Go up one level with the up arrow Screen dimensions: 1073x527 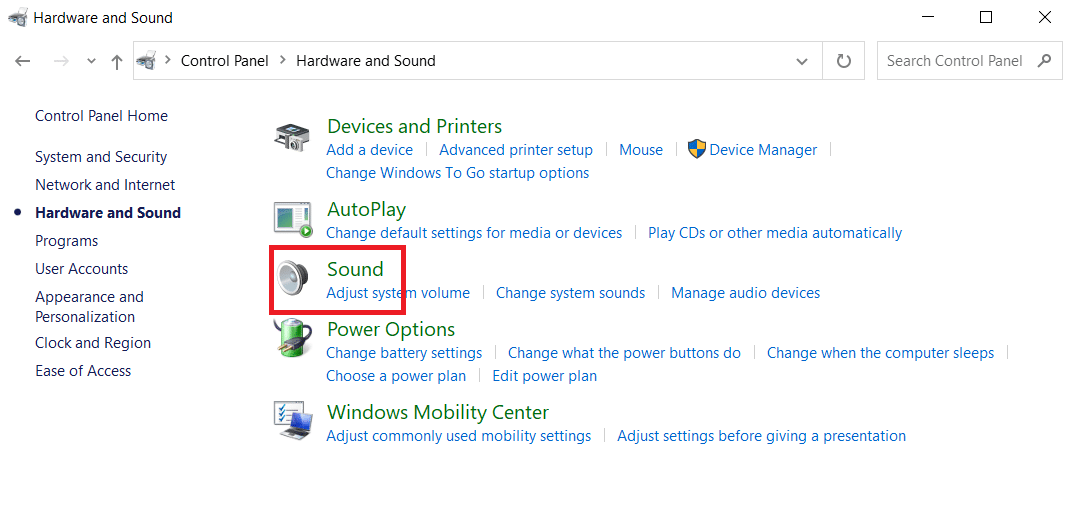click(x=117, y=61)
